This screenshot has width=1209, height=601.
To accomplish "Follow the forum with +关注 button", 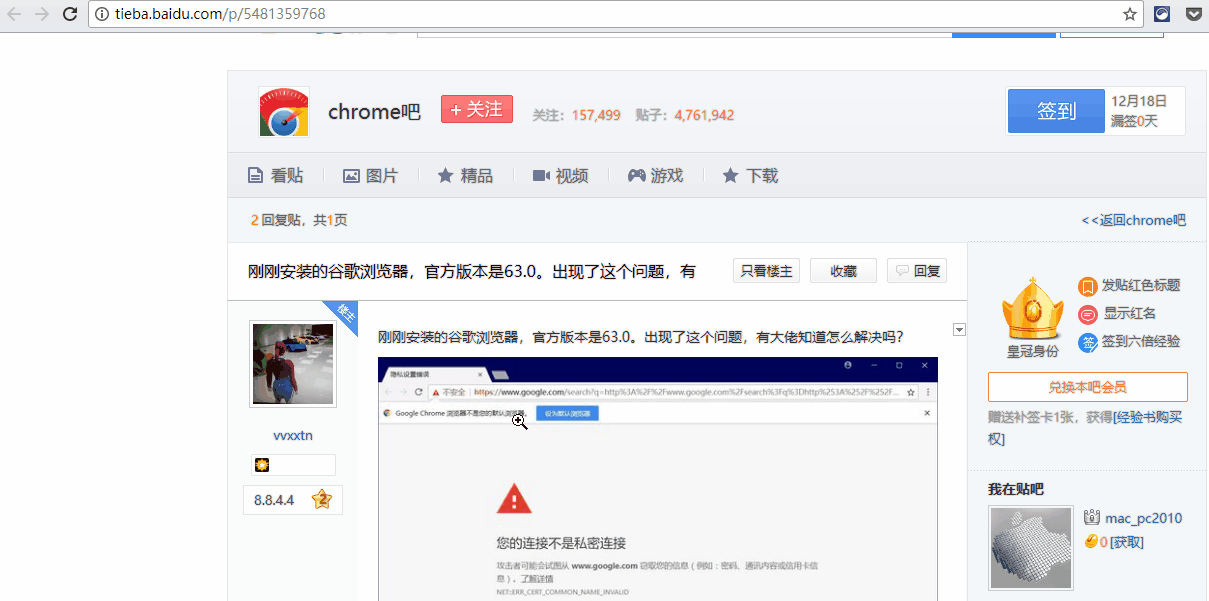I will (x=477, y=109).
